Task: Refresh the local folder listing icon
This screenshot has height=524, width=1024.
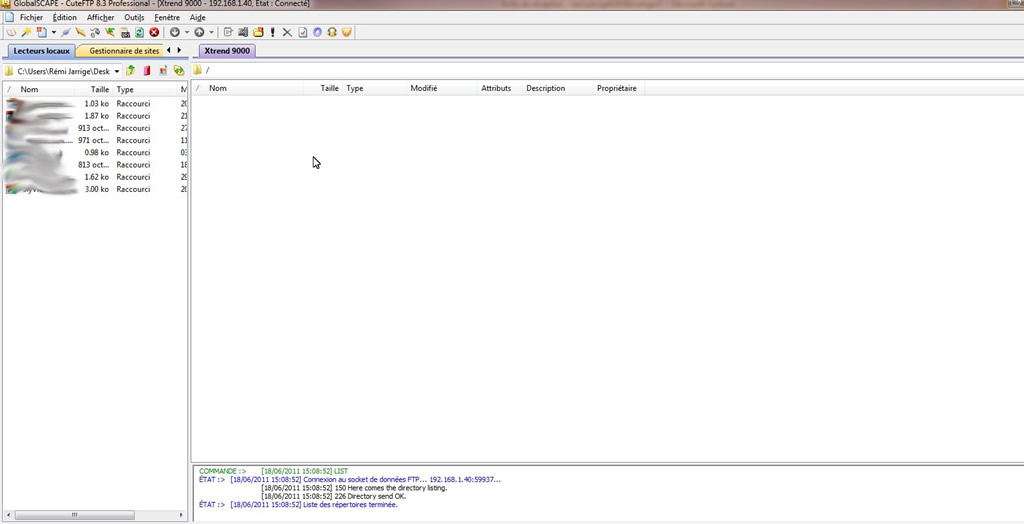Action: [x=179, y=71]
